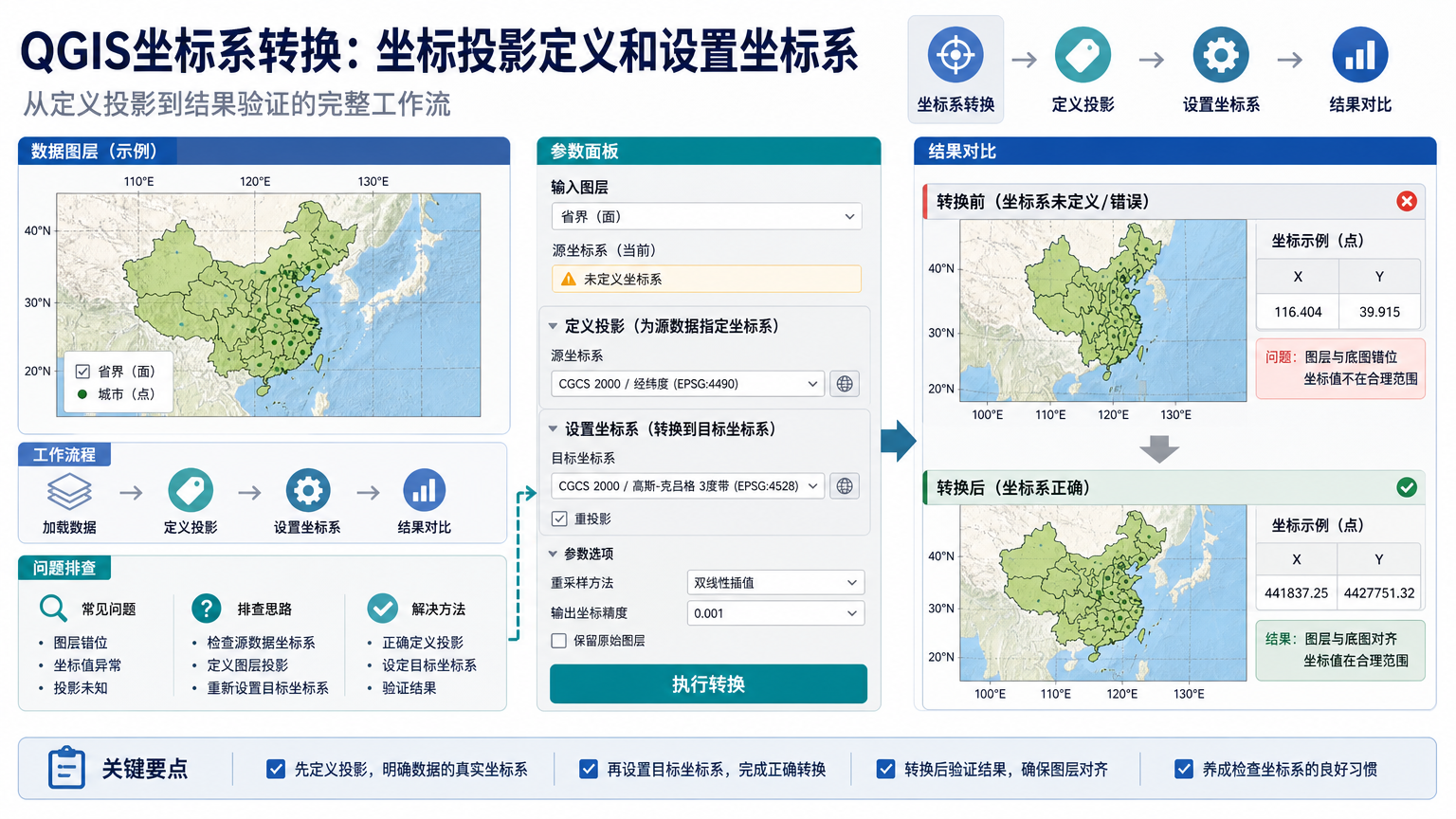The image size is (1456, 819).
Task: Click the 验证结果 list item
Action: coord(409,688)
